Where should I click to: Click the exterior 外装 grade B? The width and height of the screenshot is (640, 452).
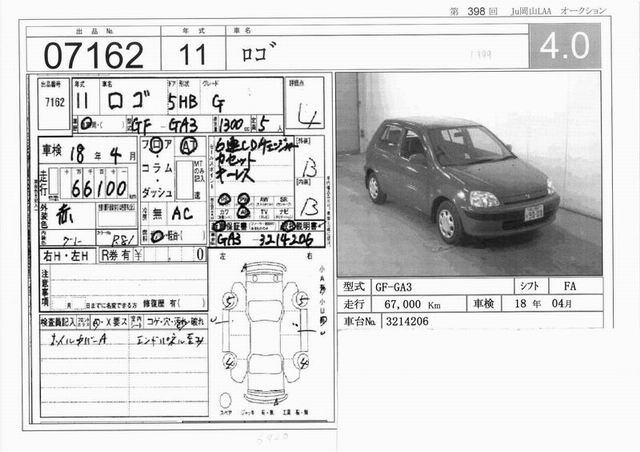tap(310, 167)
